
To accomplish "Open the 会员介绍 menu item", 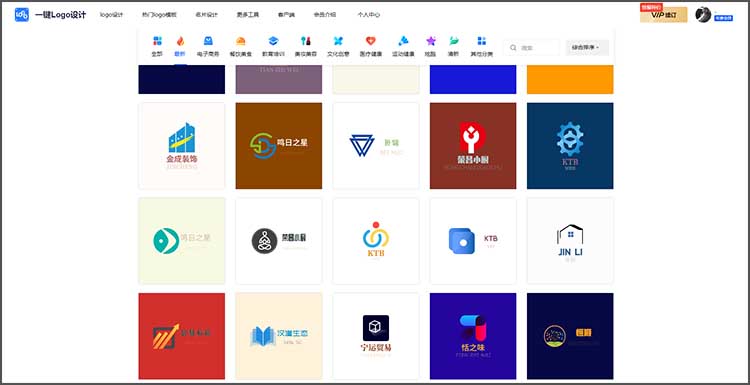I will tap(325, 15).
